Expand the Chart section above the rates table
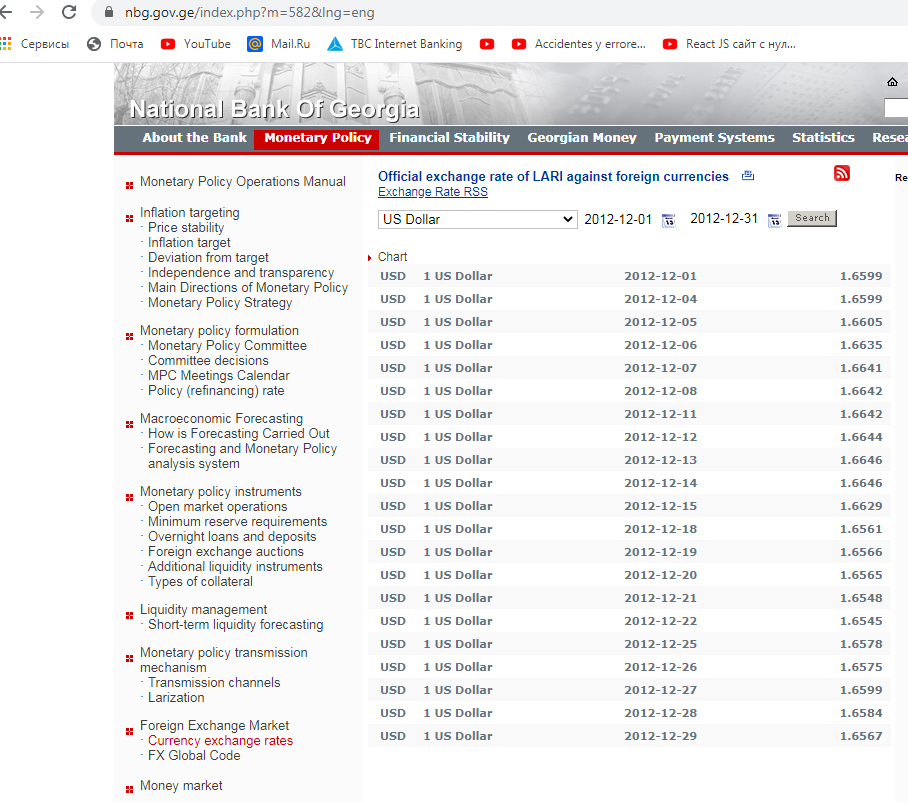The image size is (908, 802). tap(392, 257)
